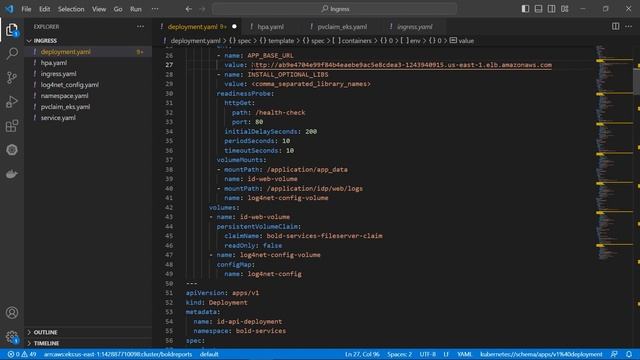Open the Docker view icon
The width and height of the screenshot is (640, 360).
click(x=12, y=174)
